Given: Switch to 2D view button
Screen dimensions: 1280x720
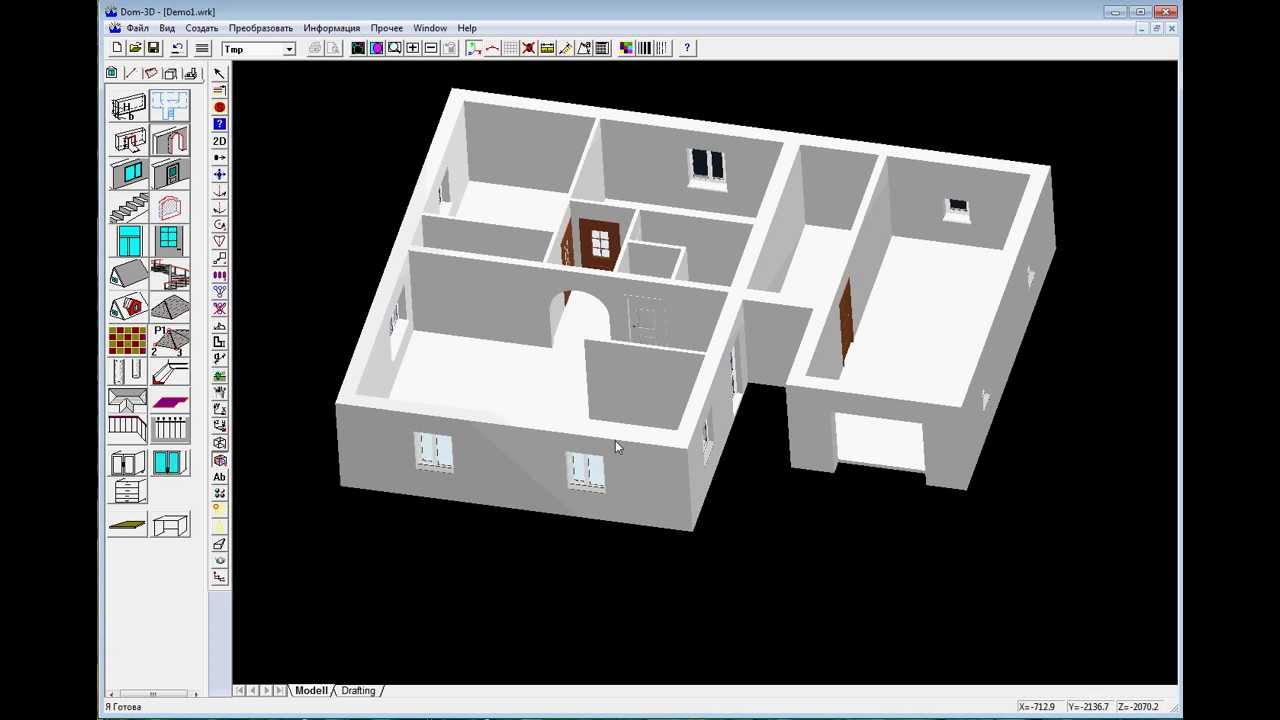Looking at the screenshot, I should [x=219, y=141].
